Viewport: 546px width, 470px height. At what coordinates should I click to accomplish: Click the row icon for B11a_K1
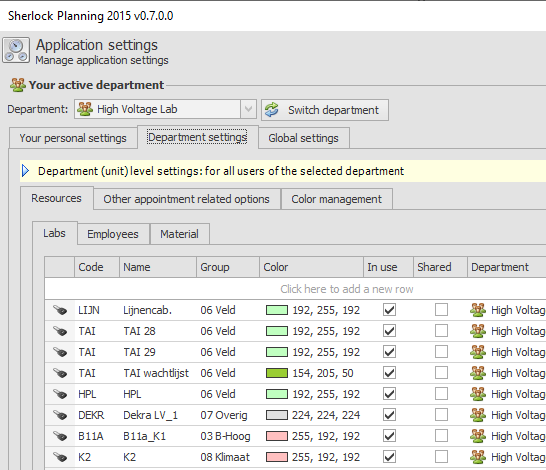(60, 436)
